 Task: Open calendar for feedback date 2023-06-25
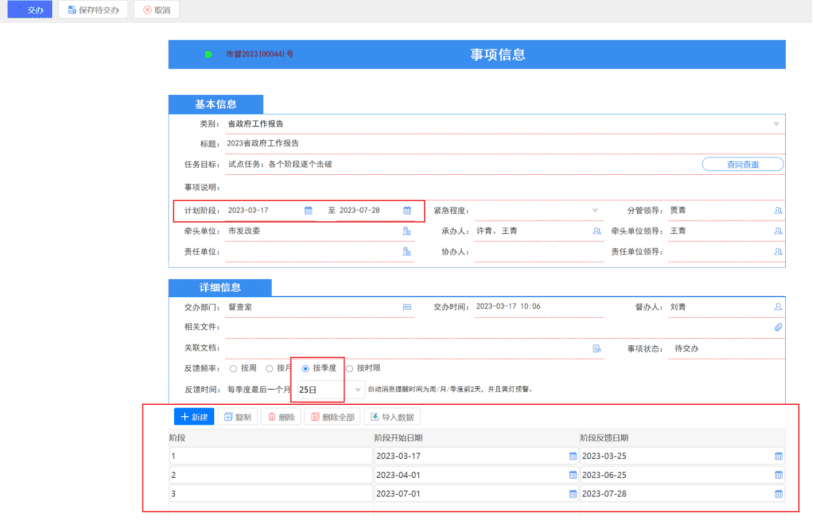tap(778, 475)
